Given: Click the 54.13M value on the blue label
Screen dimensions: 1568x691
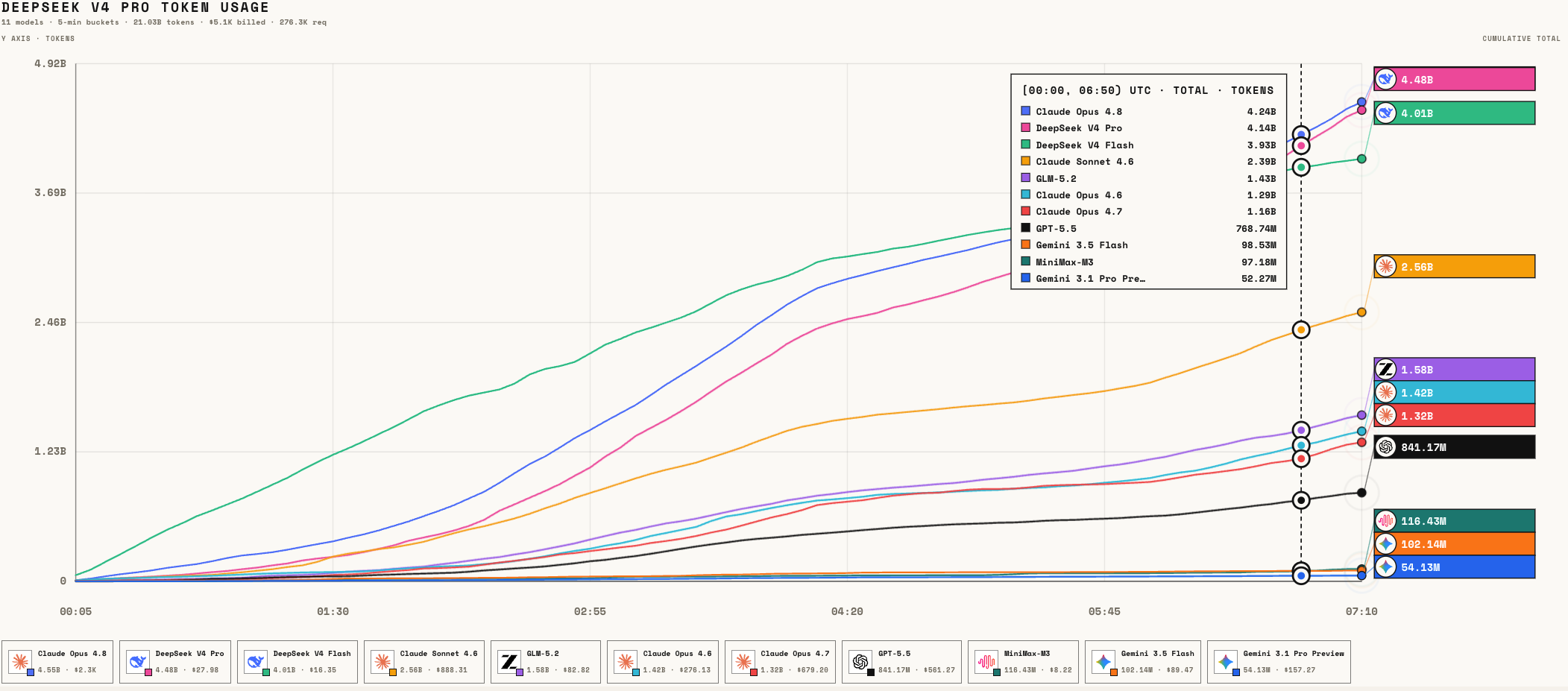Looking at the screenshot, I should 1420,568.
